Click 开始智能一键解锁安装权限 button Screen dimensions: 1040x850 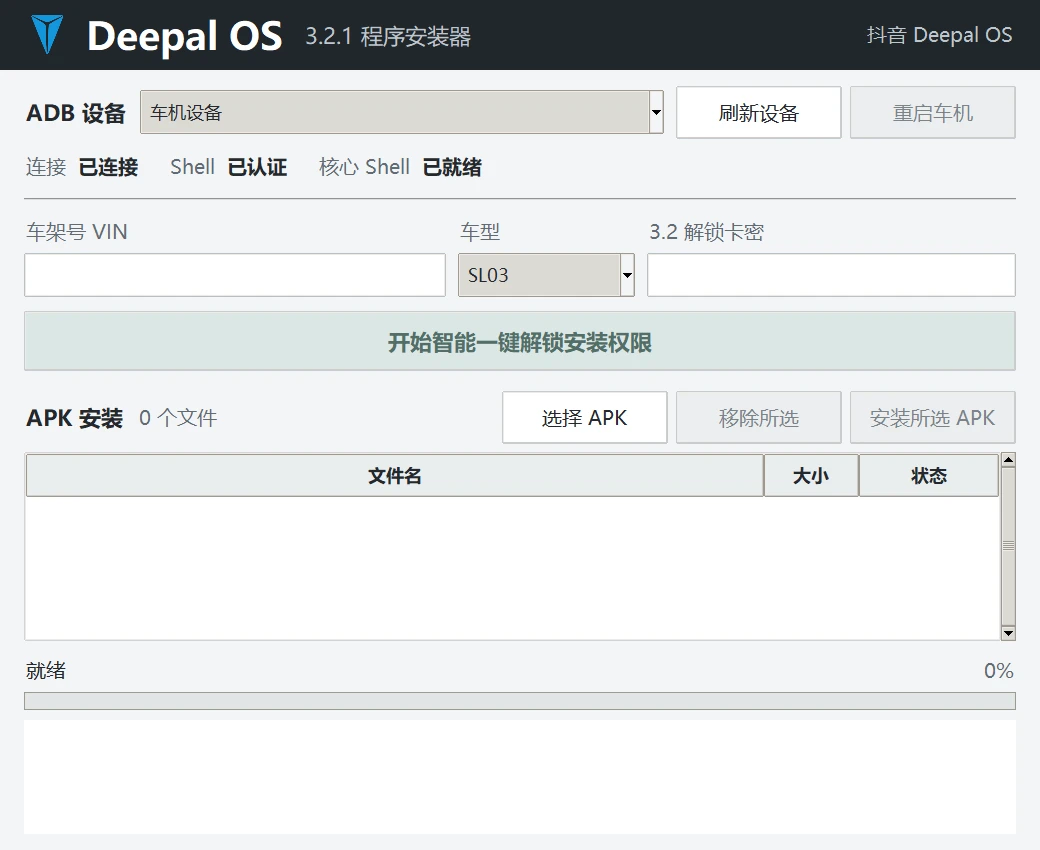pos(520,341)
